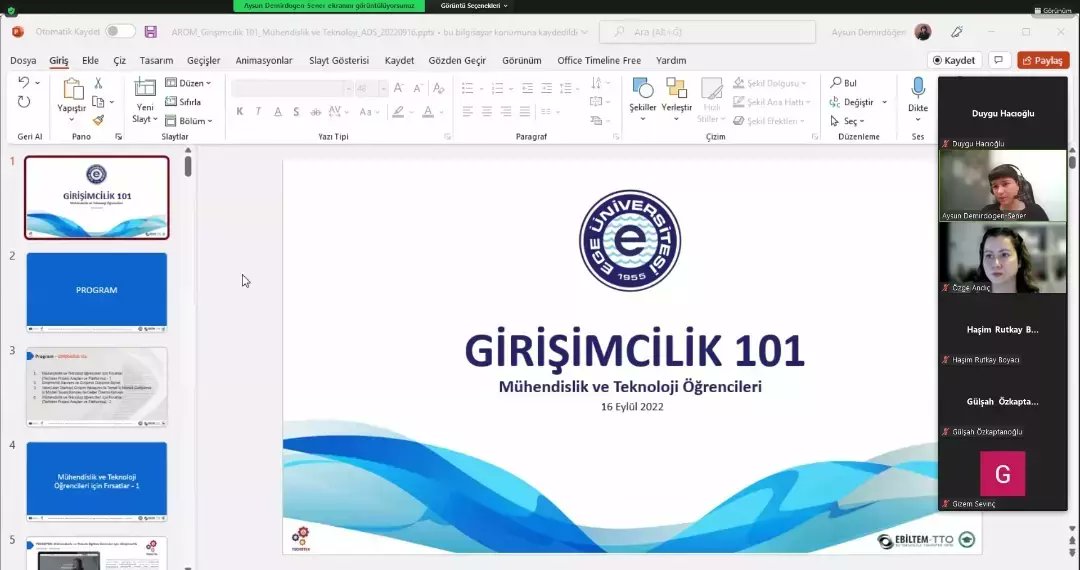Viewport: 1080px width, 570px height.
Task: Click the Kaydet record button at top right
Action: 955,61
